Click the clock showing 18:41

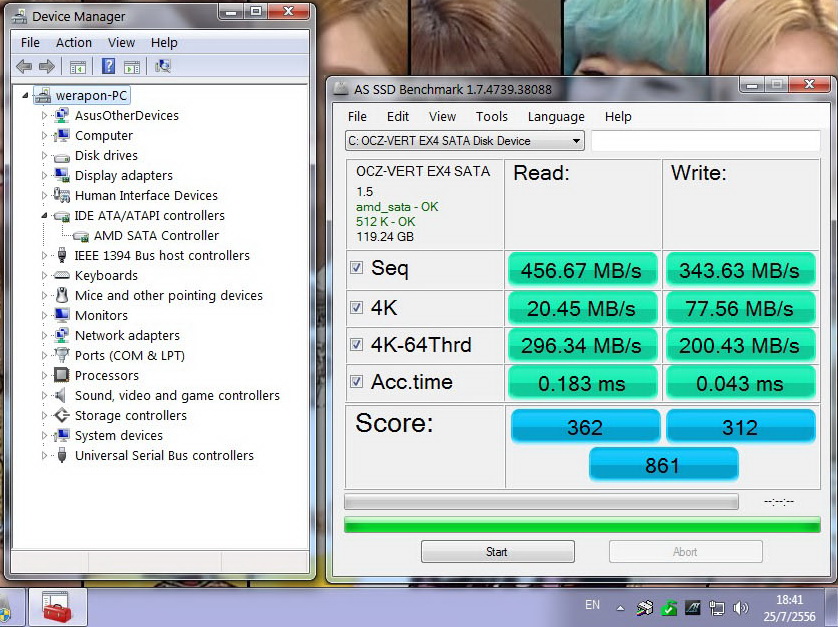pos(789,599)
